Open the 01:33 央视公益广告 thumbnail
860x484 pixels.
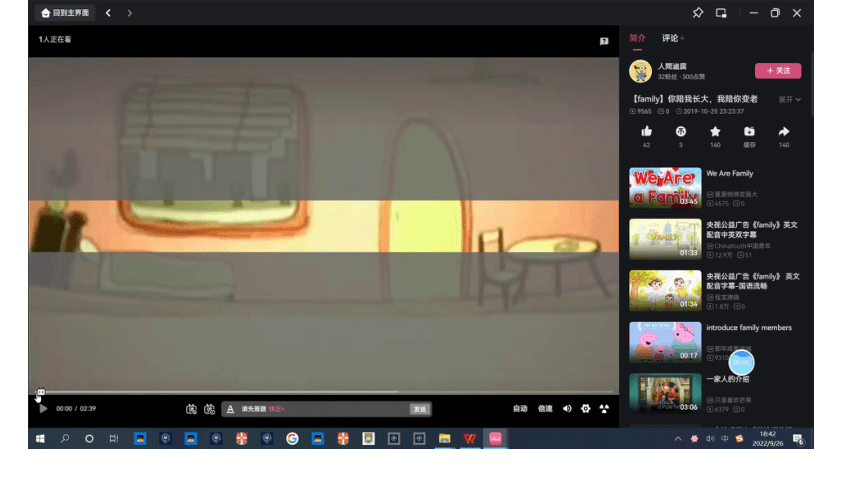pyautogui.click(x=665, y=239)
